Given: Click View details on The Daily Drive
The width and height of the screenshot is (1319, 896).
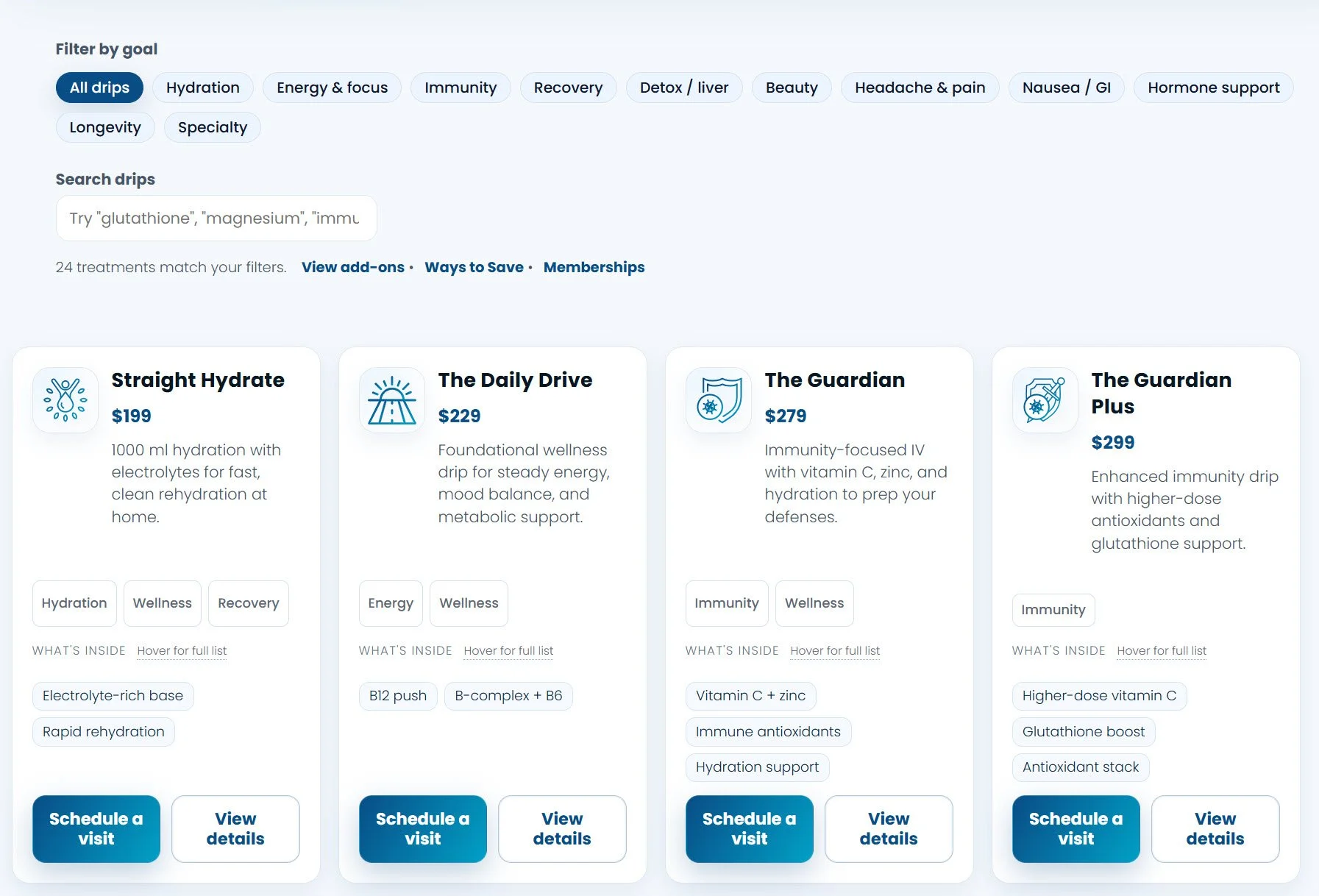Looking at the screenshot, I should click(562, 828).
